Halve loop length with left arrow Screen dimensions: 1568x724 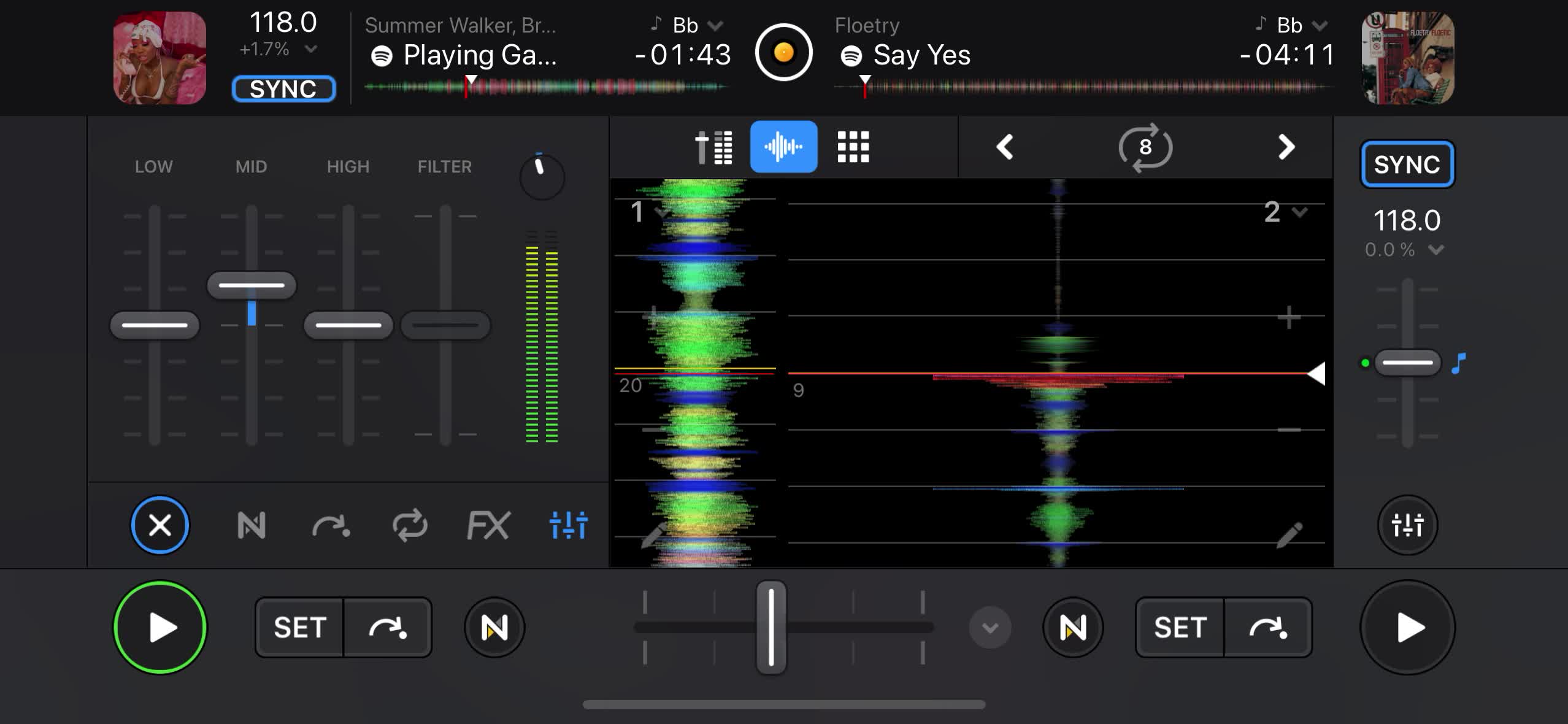pos(1004,147)
